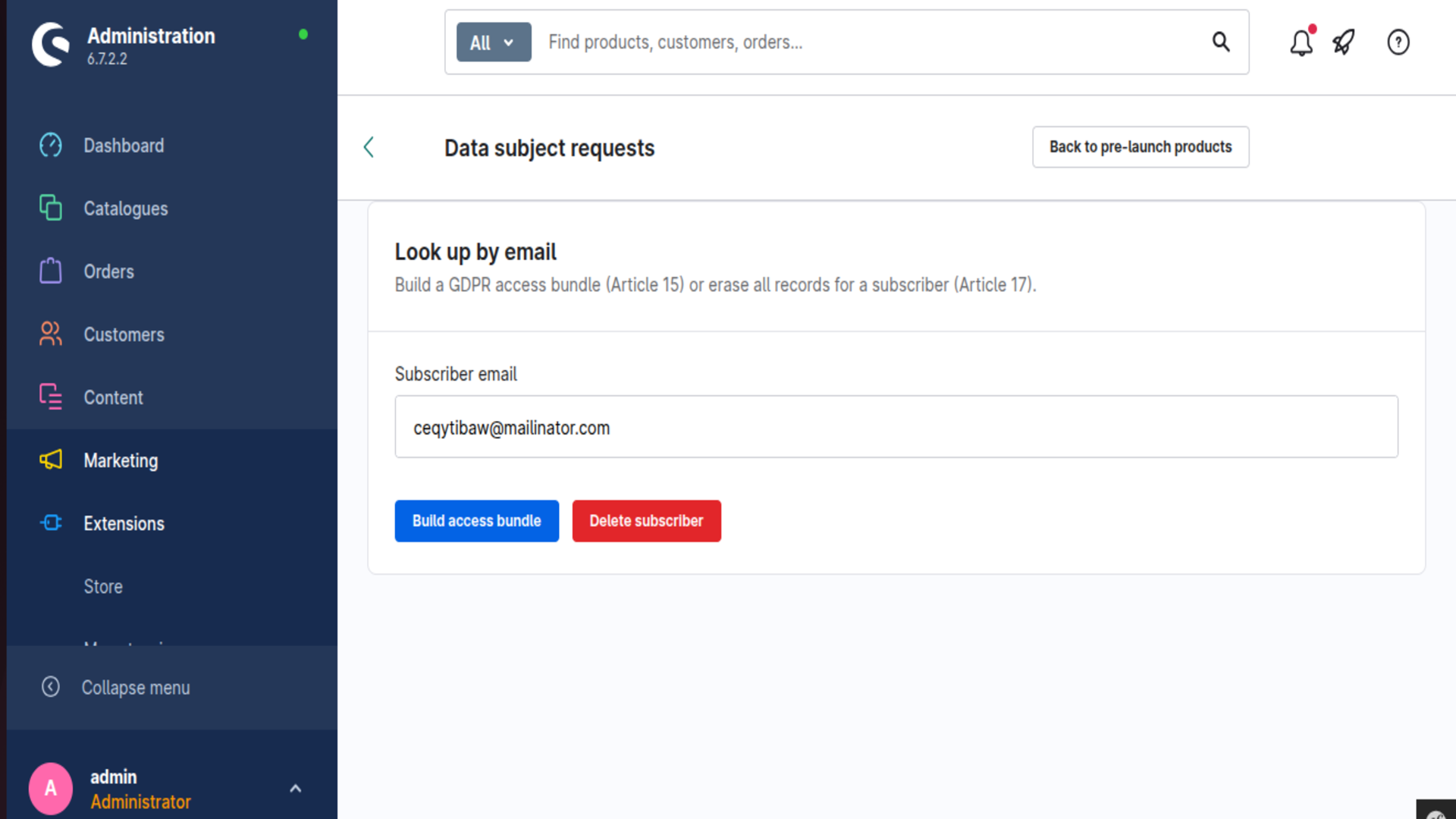The height and width of the screenshot is (819, 1456).
Task: Click the Shopware logo icon
Action: tap(51, 44)
